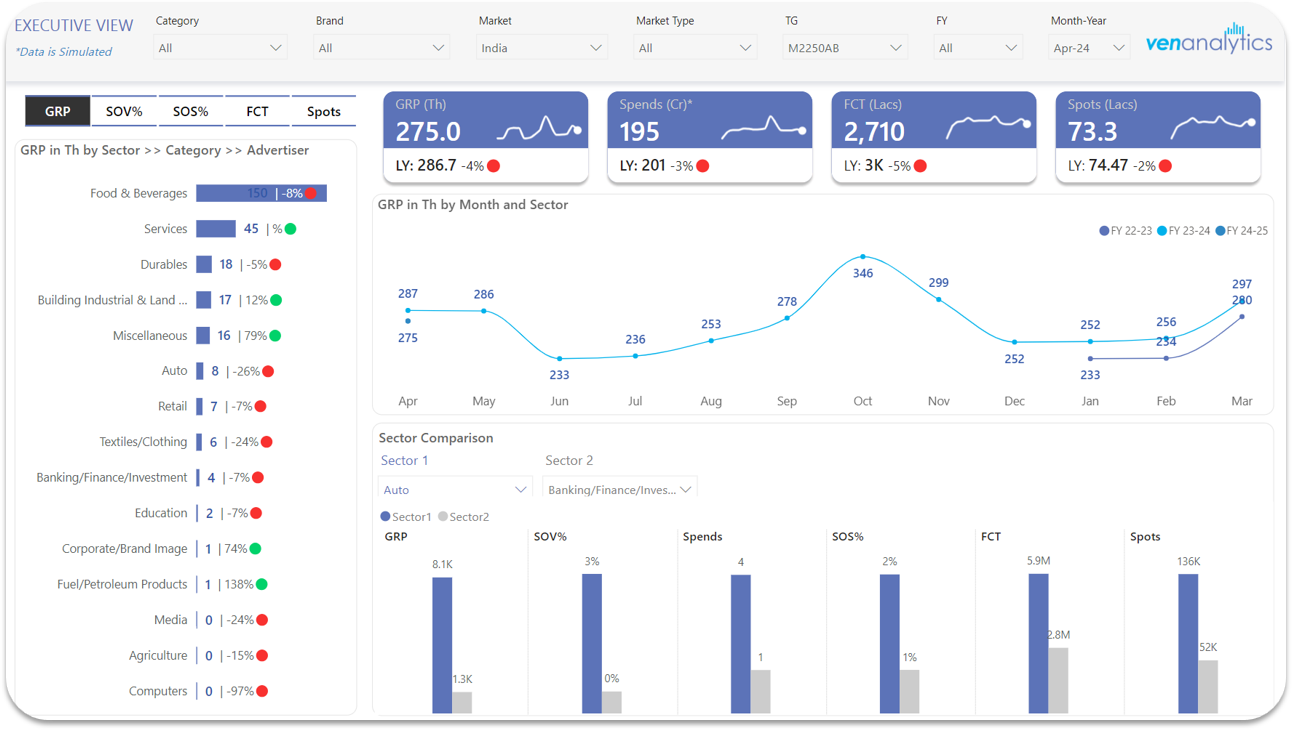The height and width of the screenshot is (730, 1292).
Task: Click the FY 22-23 legend marker
Action: pyautogui.click(x=1104, y=231)
